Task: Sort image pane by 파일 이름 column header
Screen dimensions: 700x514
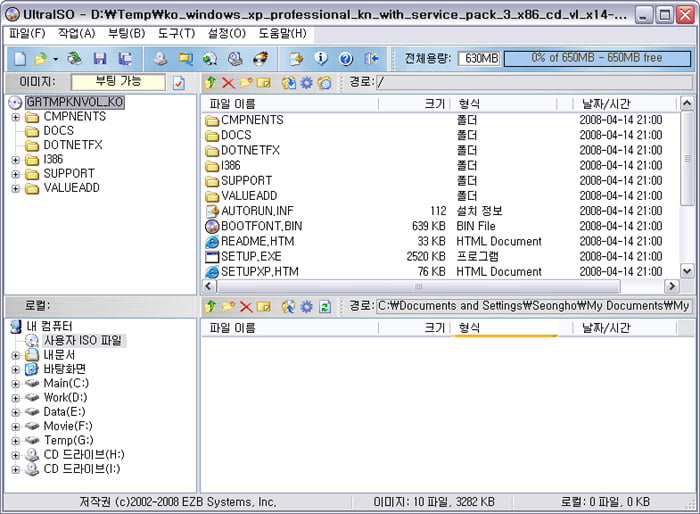Action: 289,104
